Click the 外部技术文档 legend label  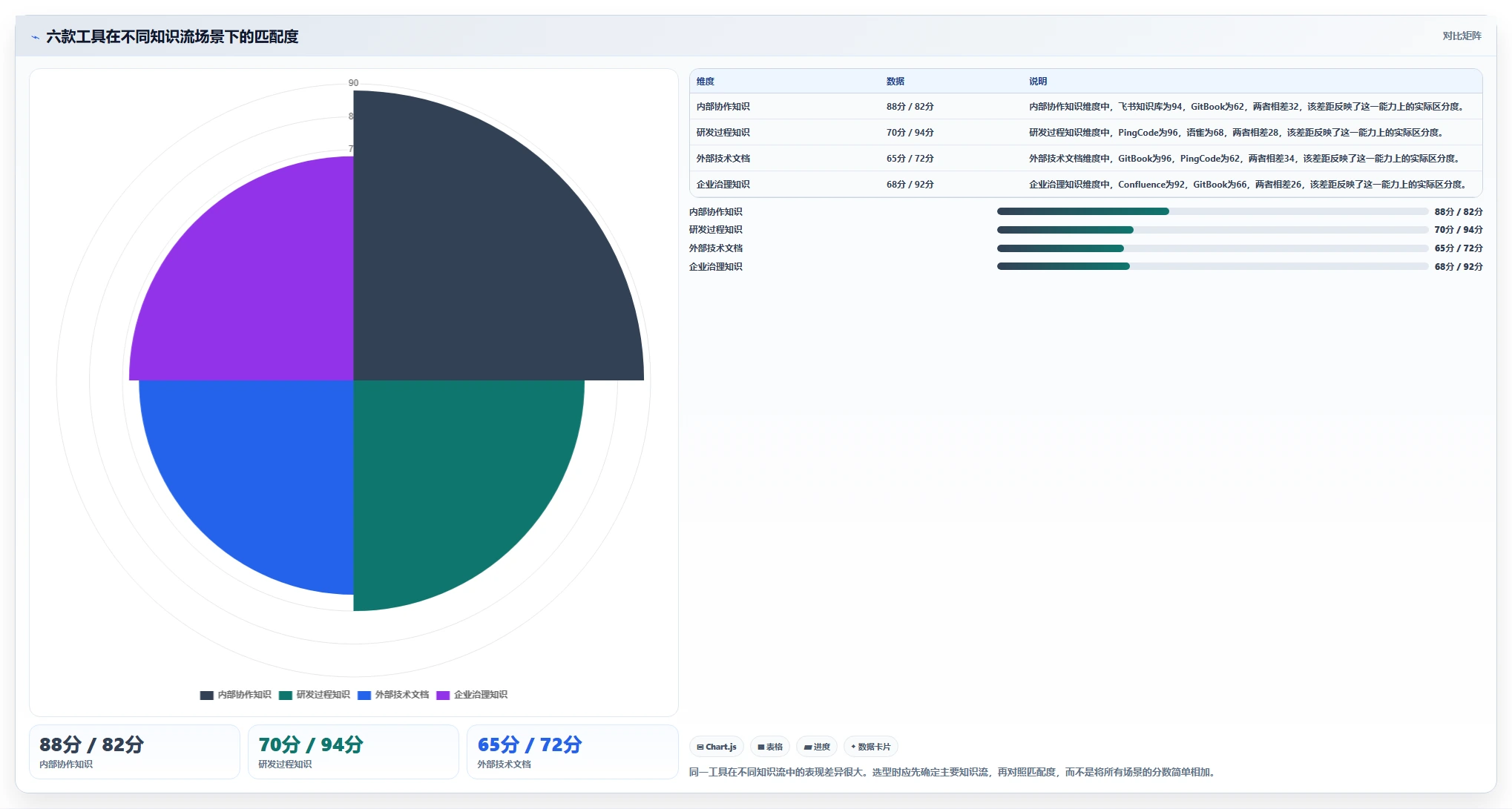[402, 695]
